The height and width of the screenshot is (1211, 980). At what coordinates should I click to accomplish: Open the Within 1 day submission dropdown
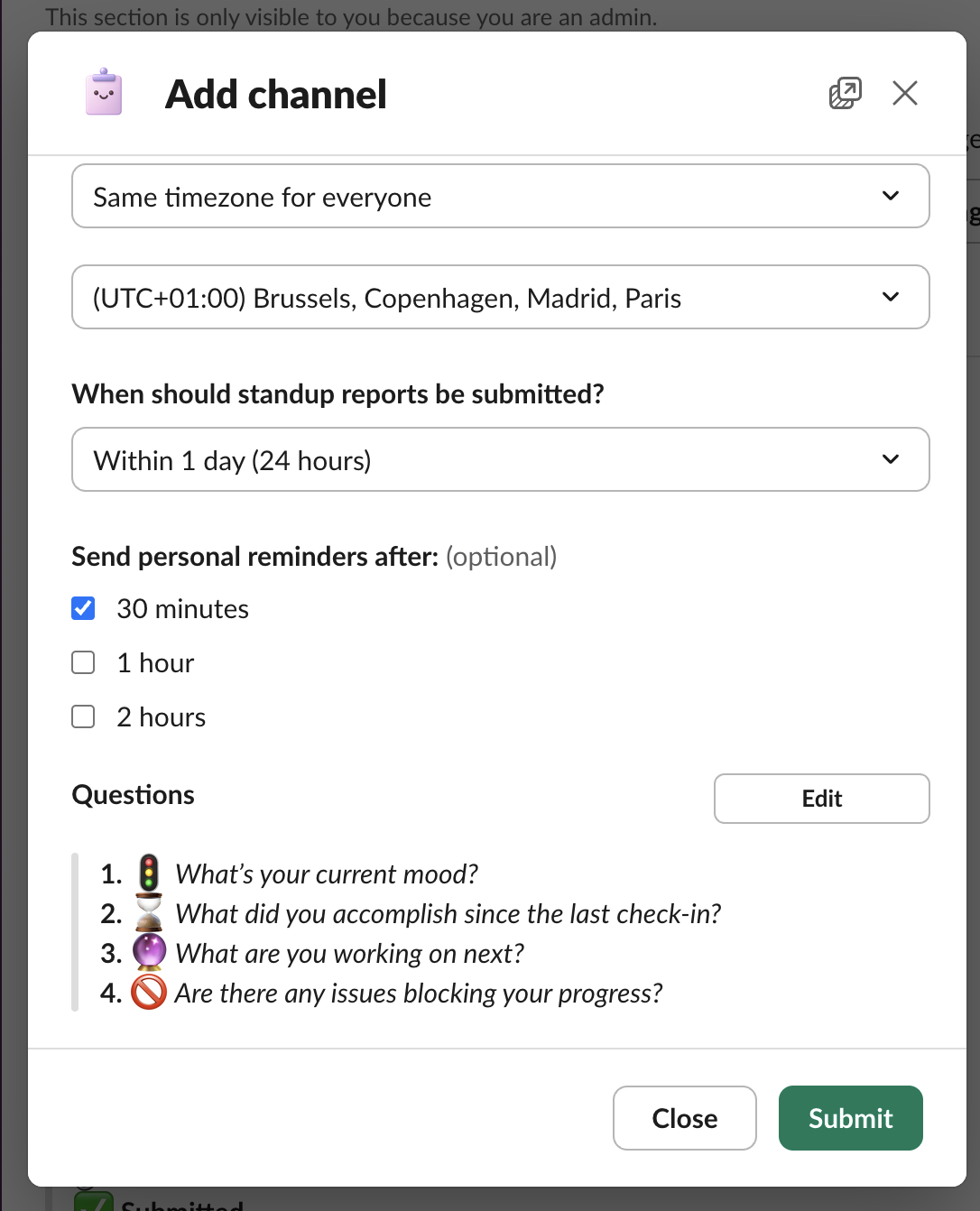pos(500,460)
